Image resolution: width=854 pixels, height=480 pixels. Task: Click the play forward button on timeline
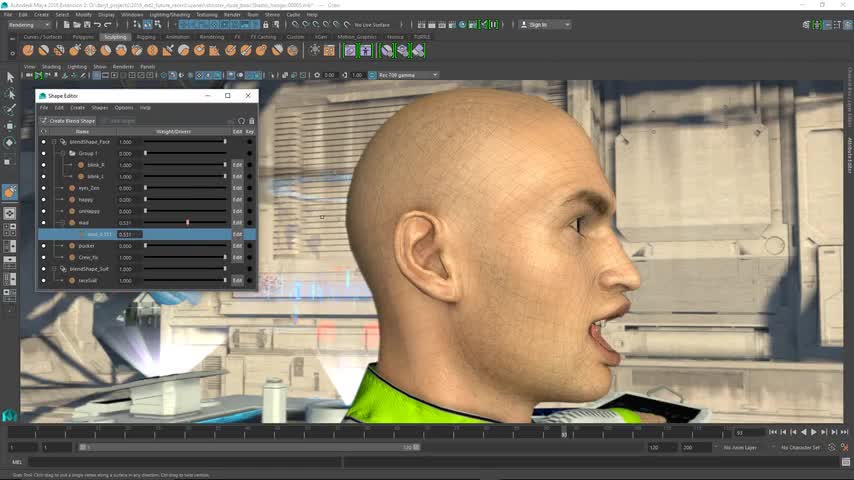pyautogui.click(x=813, y=432)
